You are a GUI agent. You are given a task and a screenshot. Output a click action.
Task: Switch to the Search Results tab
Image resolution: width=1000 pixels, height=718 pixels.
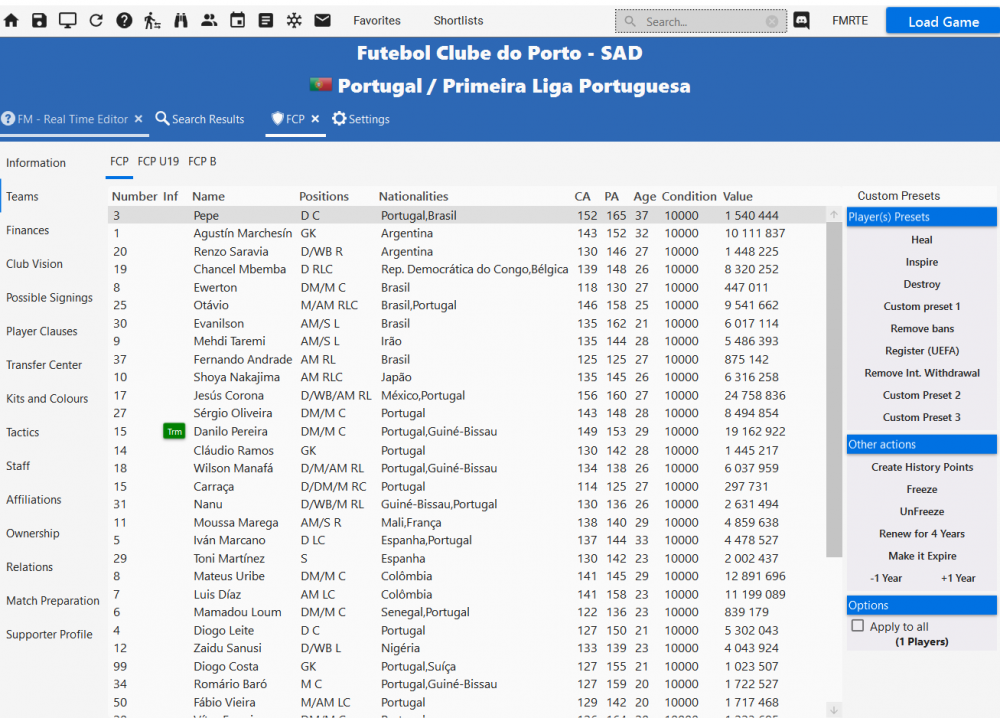point(200,119)
